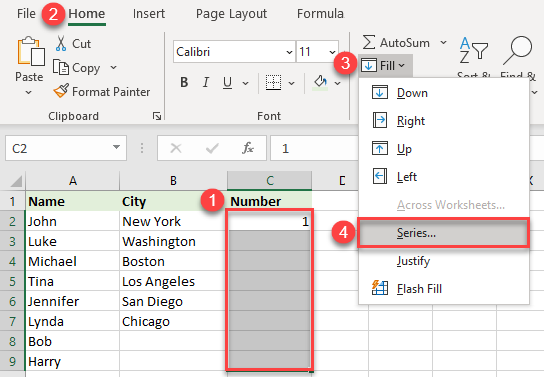This screenshot has width=544, height=377.
Task: Click the formula bar input showing 1
Action: [314, 148]
